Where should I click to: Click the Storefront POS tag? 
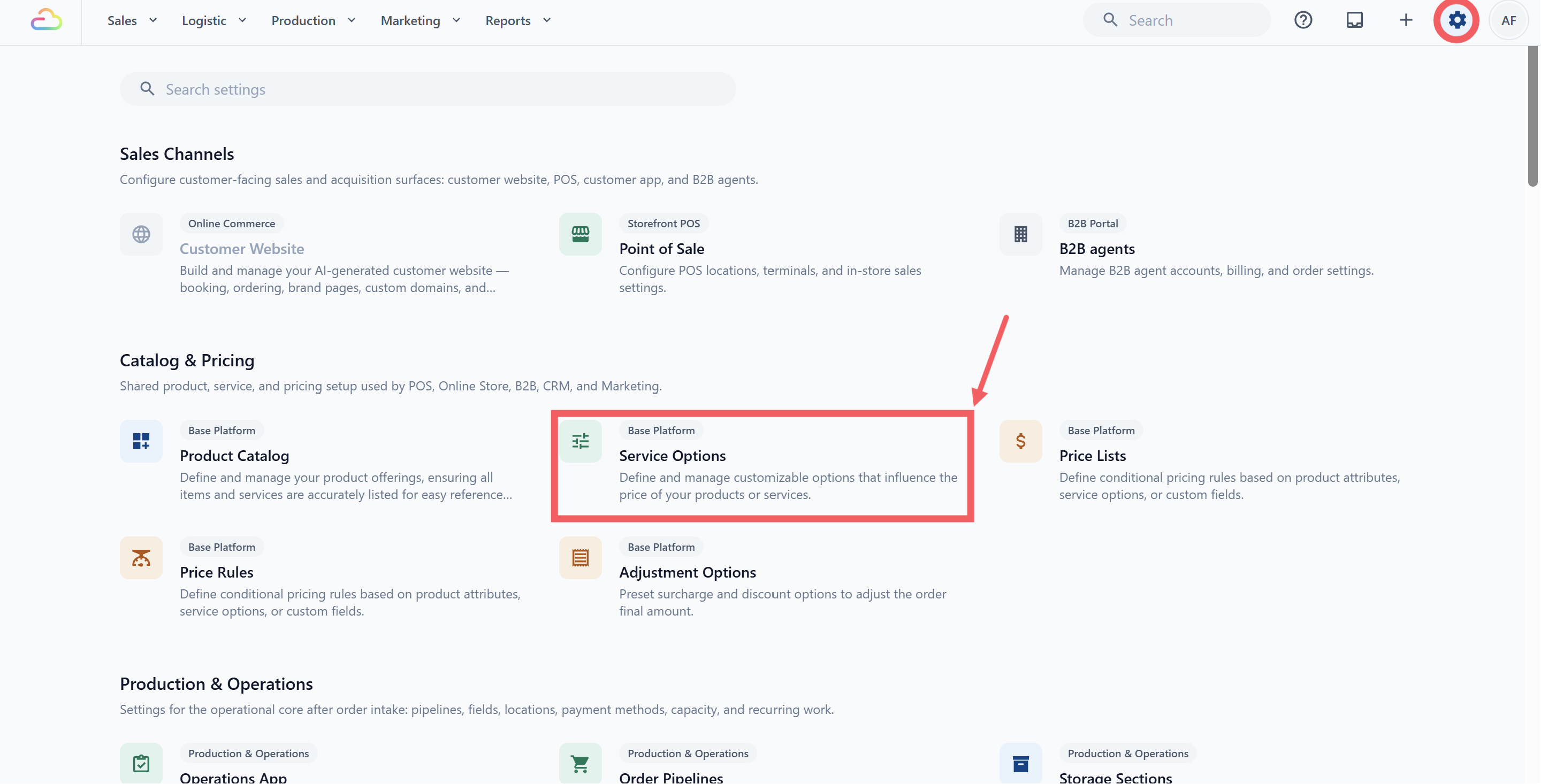click(663, 223)
